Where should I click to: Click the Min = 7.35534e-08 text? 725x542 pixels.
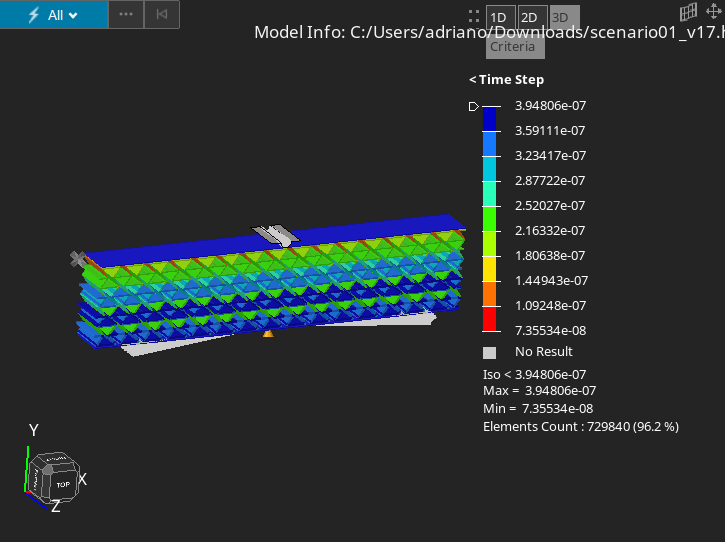coord(538,409)
